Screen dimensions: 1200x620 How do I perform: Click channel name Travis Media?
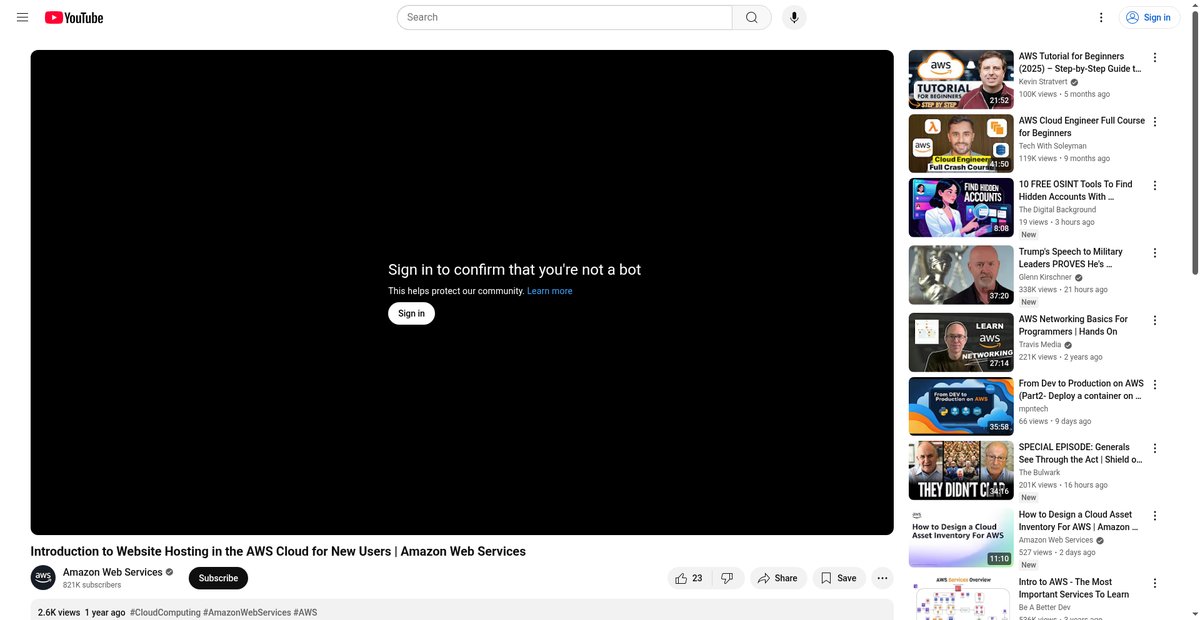[1040, 345]
